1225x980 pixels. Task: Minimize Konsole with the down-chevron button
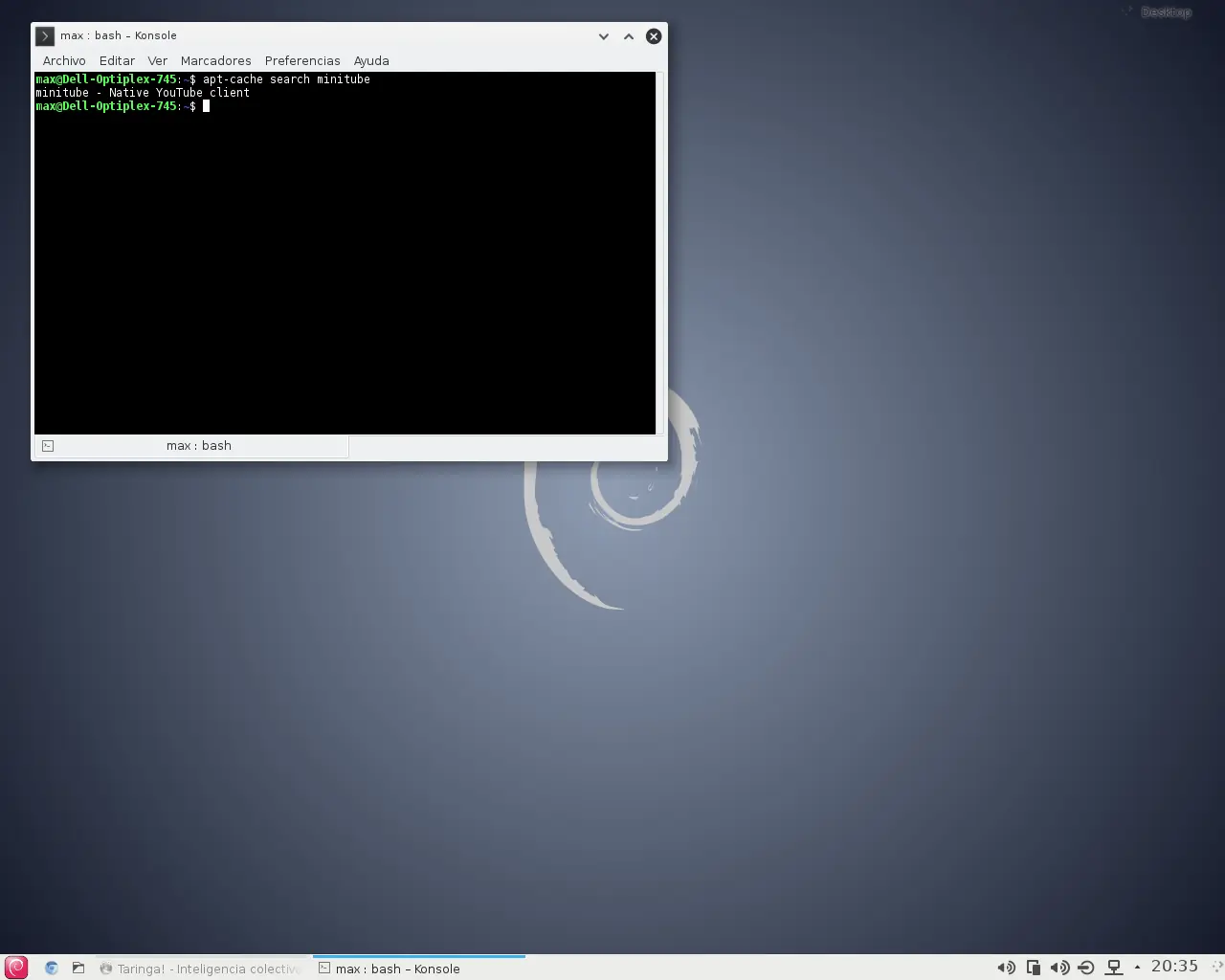click(x=604, y=36)
